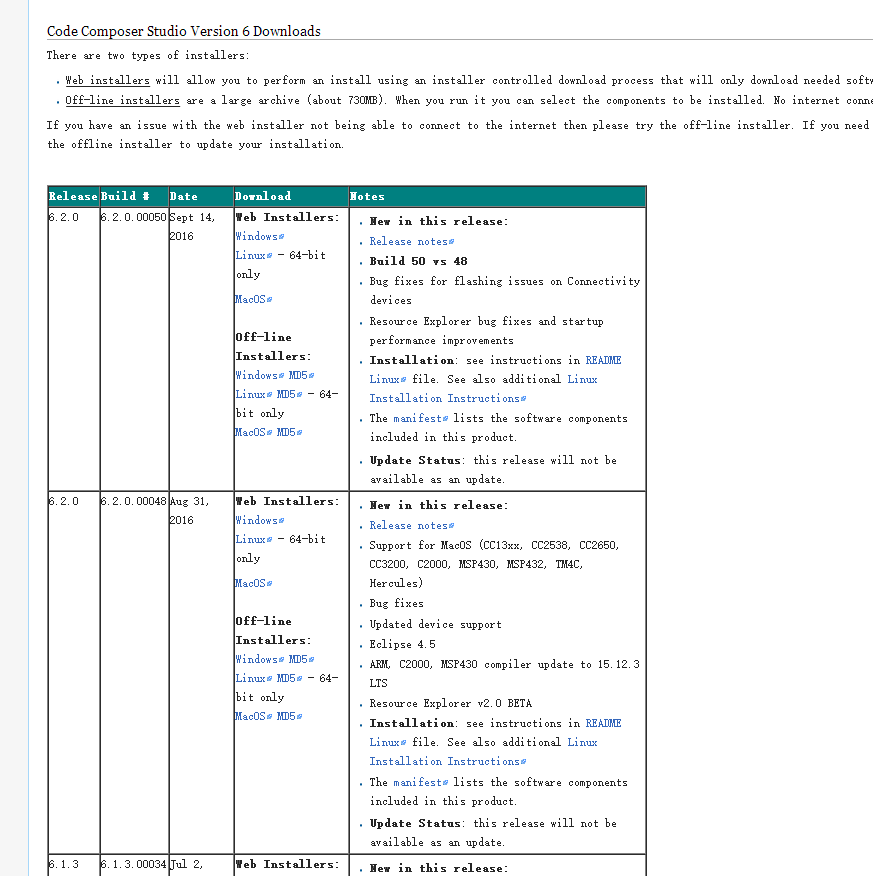Click the 'There are two types of installers:' sentence
The width and height of the screenshot is (873, 876).
(148, 55)
